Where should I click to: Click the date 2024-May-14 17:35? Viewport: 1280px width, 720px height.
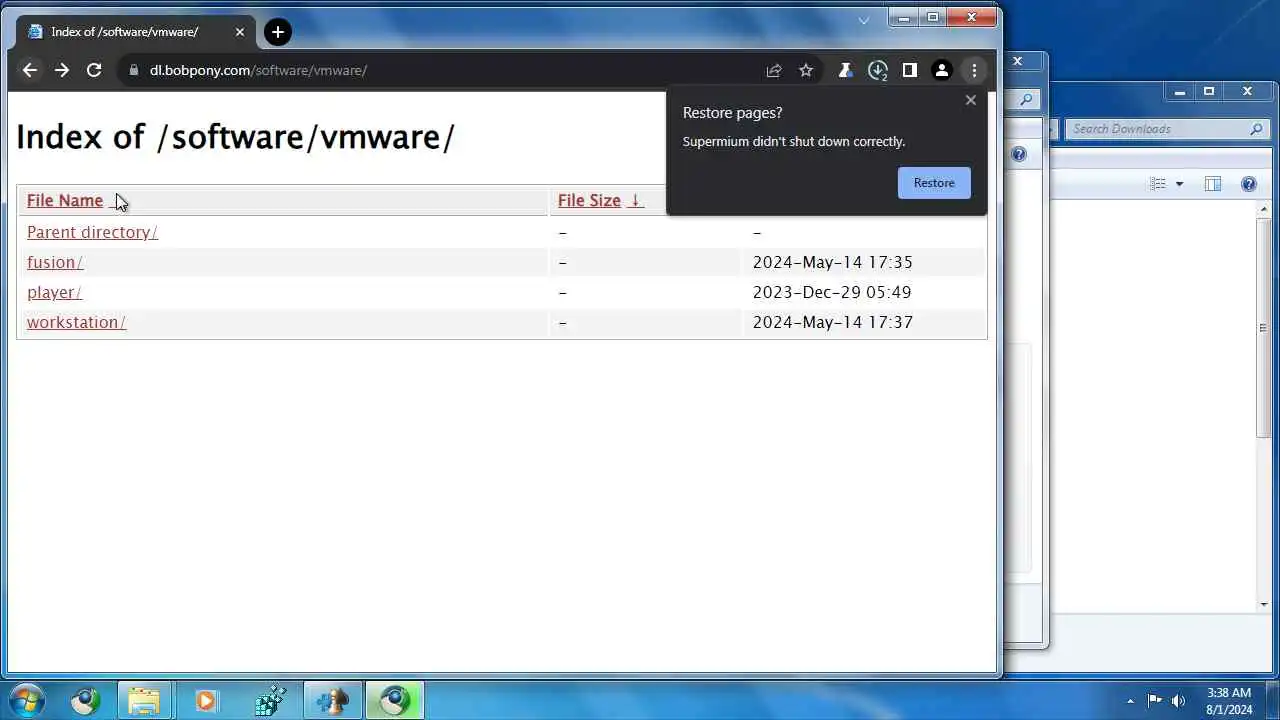click(833, 262)
